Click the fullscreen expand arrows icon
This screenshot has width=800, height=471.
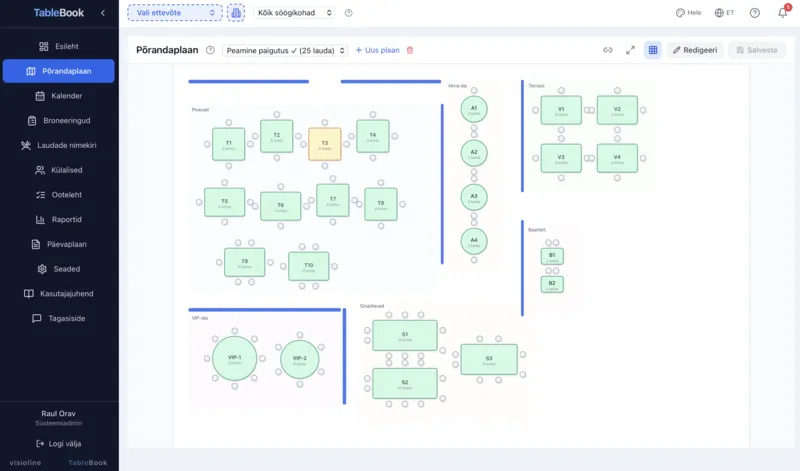630,50
